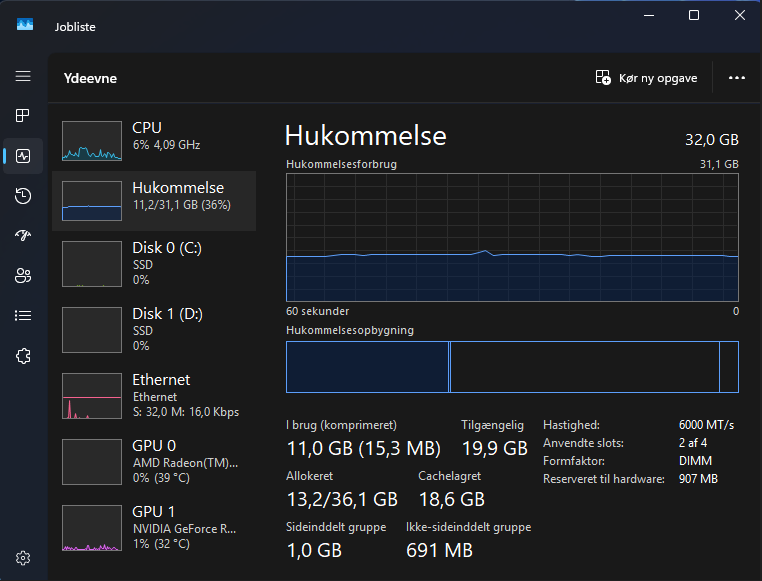Image resolution: width=762 pixels, height=581 pixels.
Task: Select the Performance page icon
Action: tap(23, 156)
